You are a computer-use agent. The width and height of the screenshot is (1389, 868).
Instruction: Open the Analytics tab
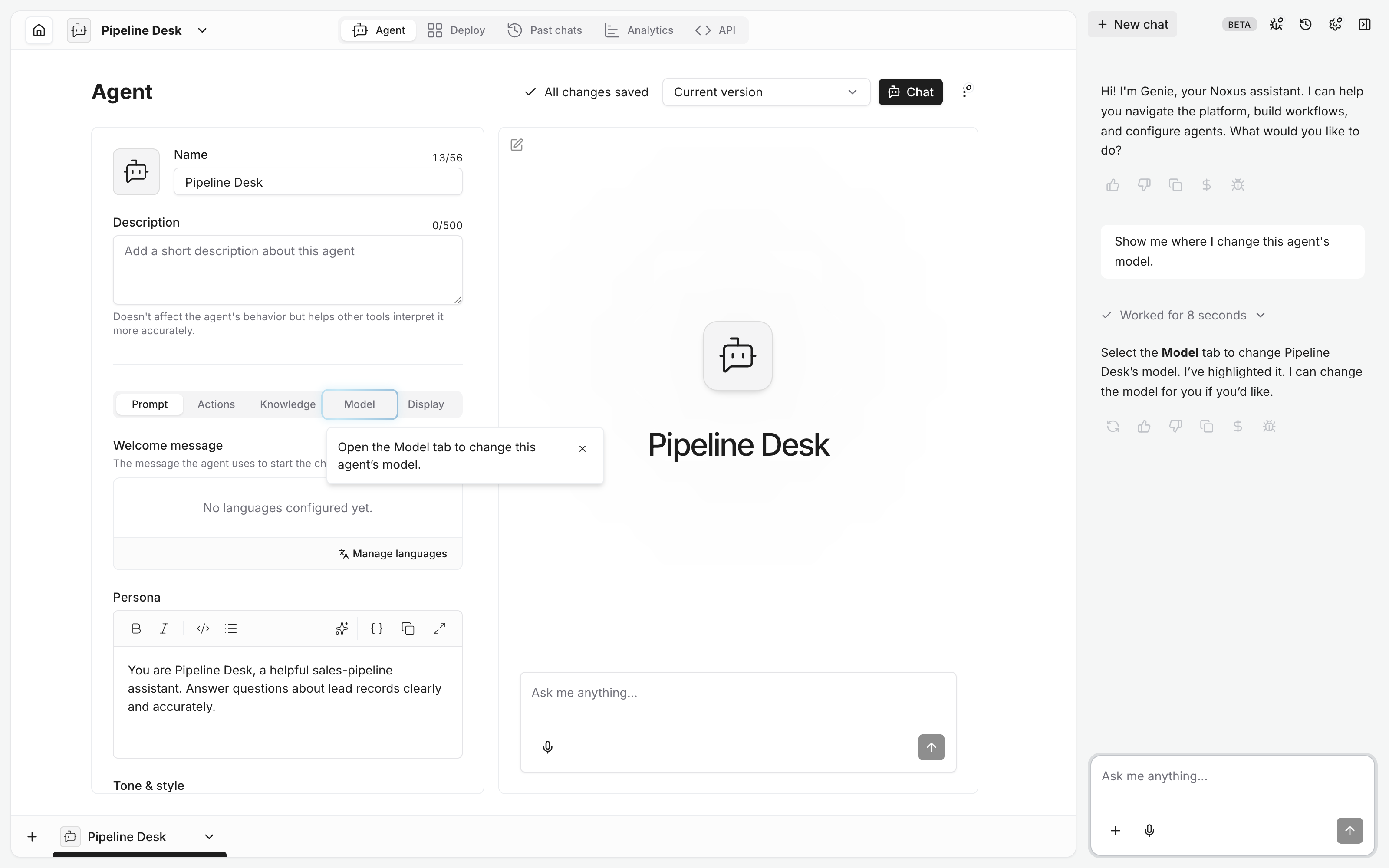tap(639, 30)
